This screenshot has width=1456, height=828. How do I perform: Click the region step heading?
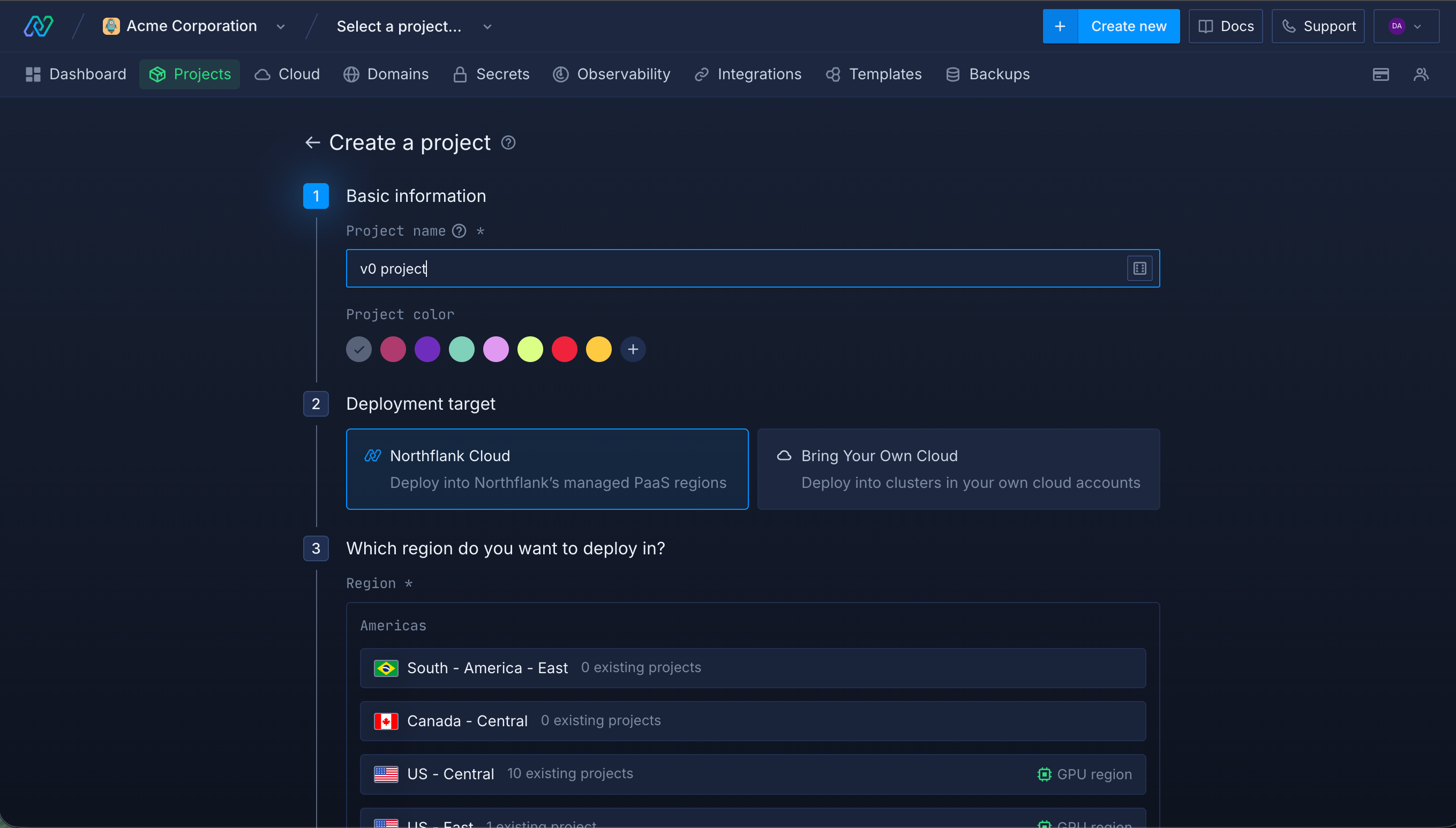pos(505,549)
